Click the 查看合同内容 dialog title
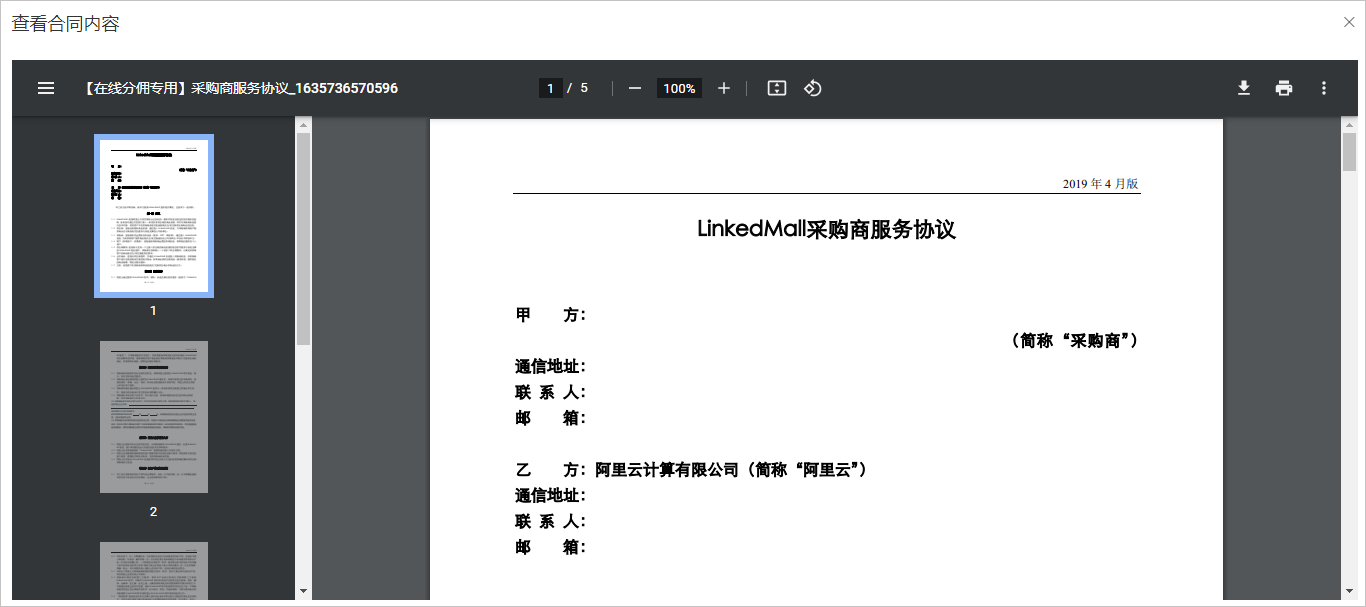 (66, 24)
